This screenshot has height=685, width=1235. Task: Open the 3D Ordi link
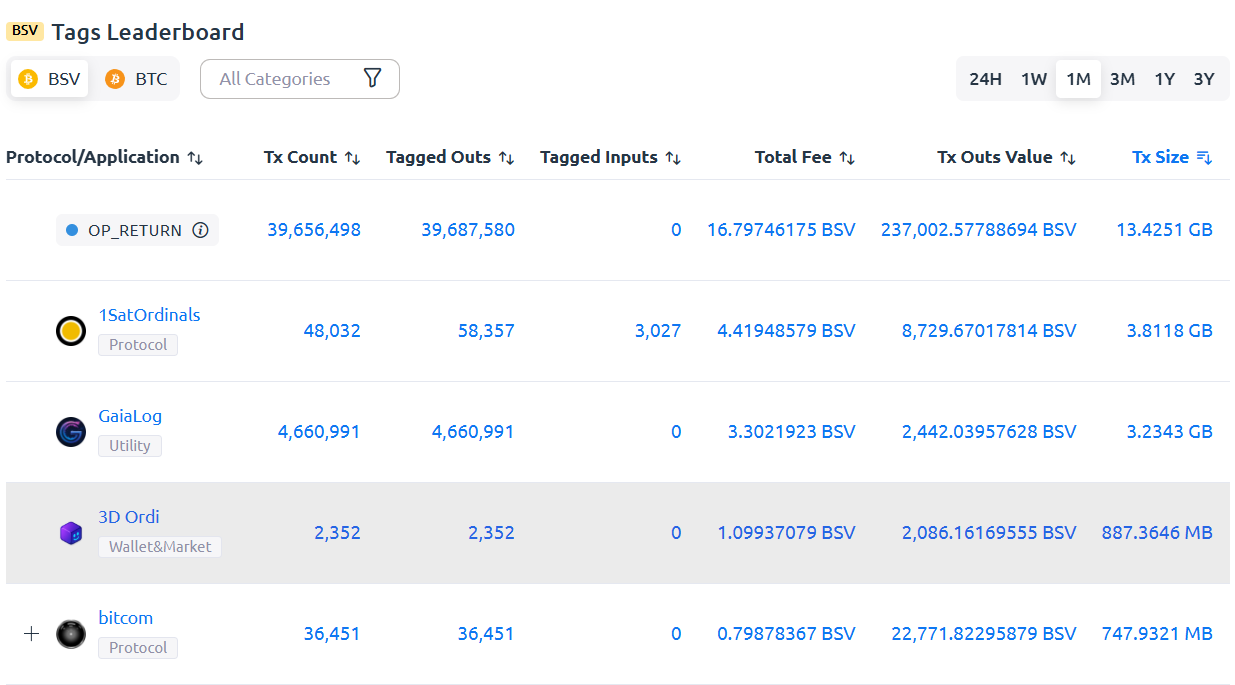(129, 517)
